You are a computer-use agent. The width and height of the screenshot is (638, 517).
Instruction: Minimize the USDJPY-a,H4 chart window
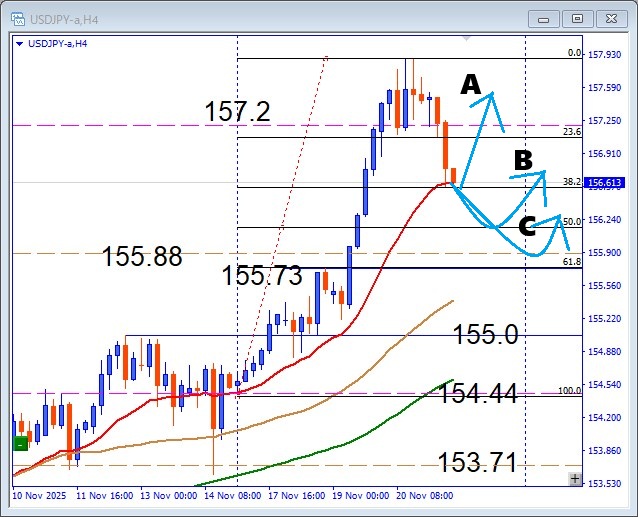pyautogui.click(x=545, y=18)
